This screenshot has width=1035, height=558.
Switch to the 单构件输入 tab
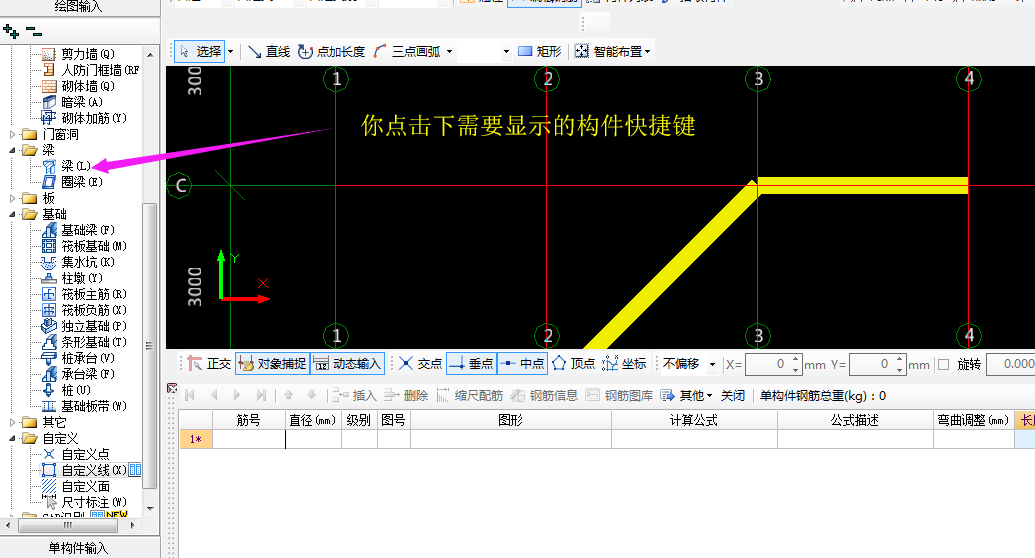(79, 547)
